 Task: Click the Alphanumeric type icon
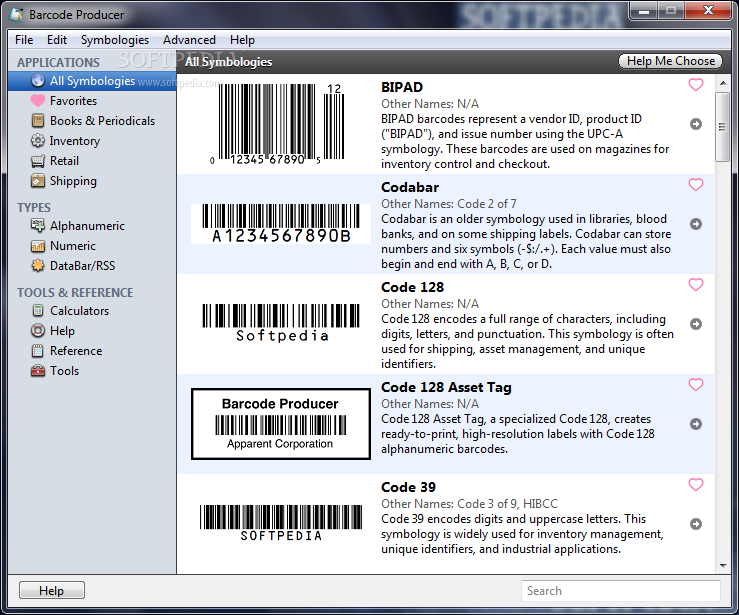tap(38, 226)
